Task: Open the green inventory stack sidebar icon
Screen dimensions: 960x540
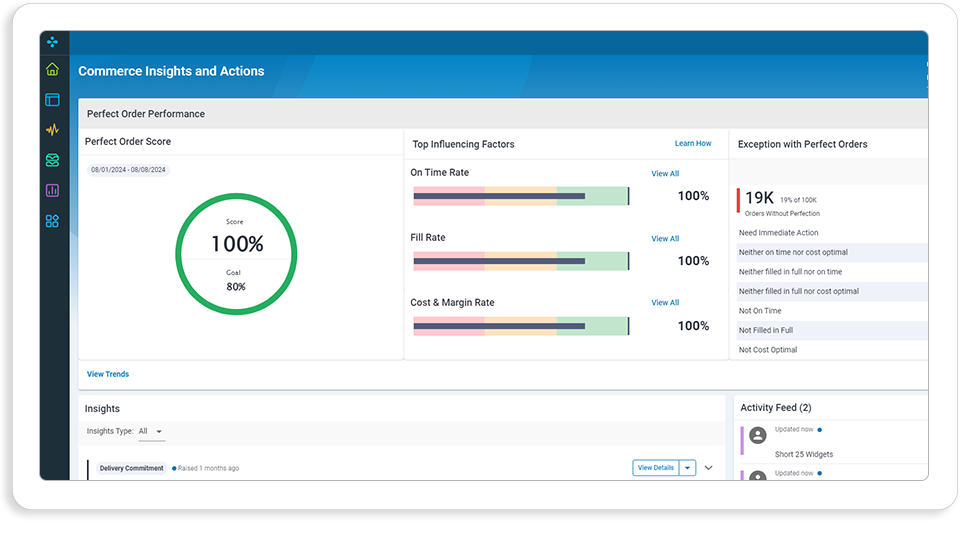Action: tap(53, 160)
